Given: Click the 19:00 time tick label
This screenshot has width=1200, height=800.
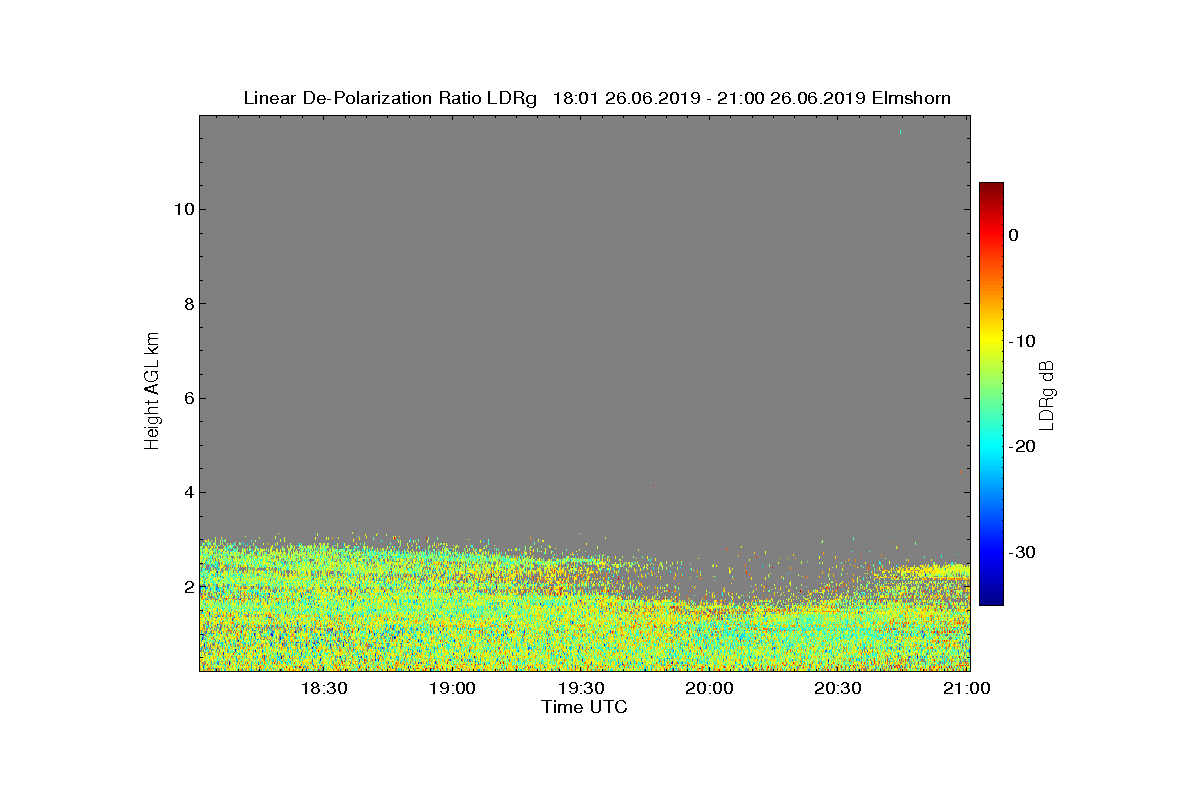Looking at the screenshot, I should point(452,689).
